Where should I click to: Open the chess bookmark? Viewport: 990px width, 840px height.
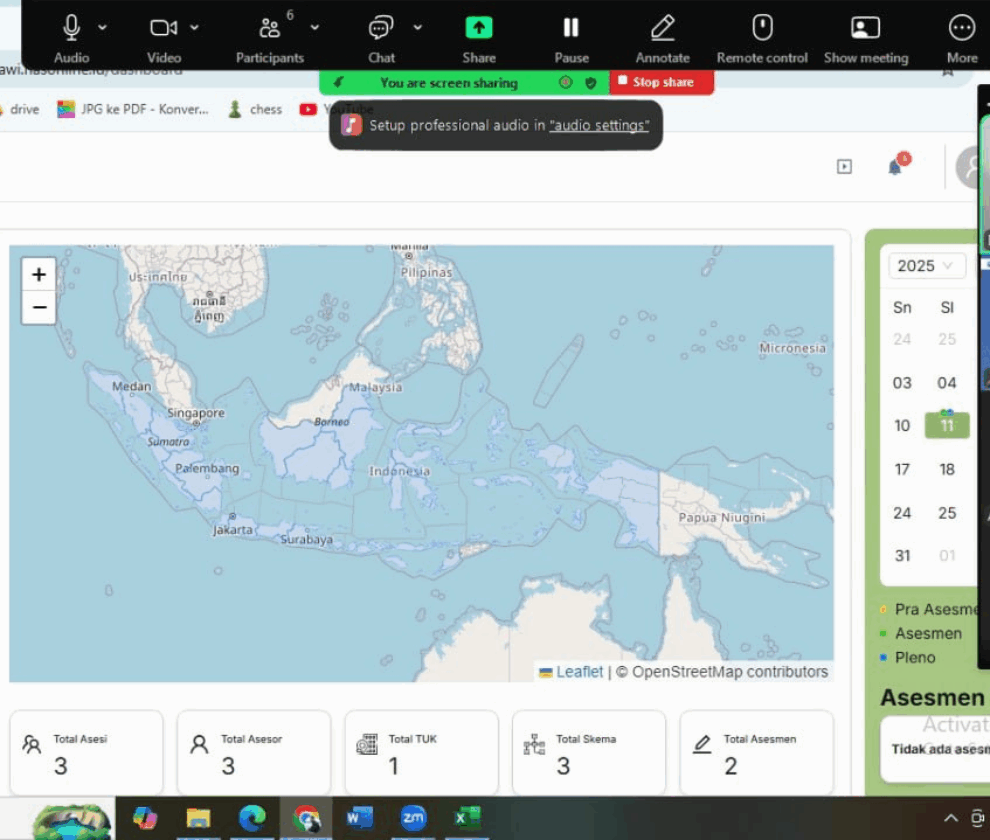coord(256,109)
